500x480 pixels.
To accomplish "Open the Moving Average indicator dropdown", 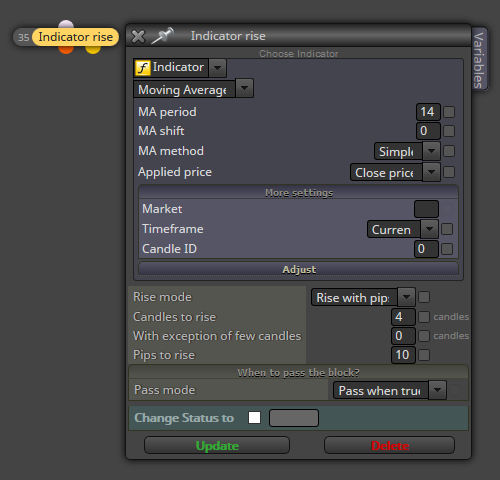I will (244, 88).
